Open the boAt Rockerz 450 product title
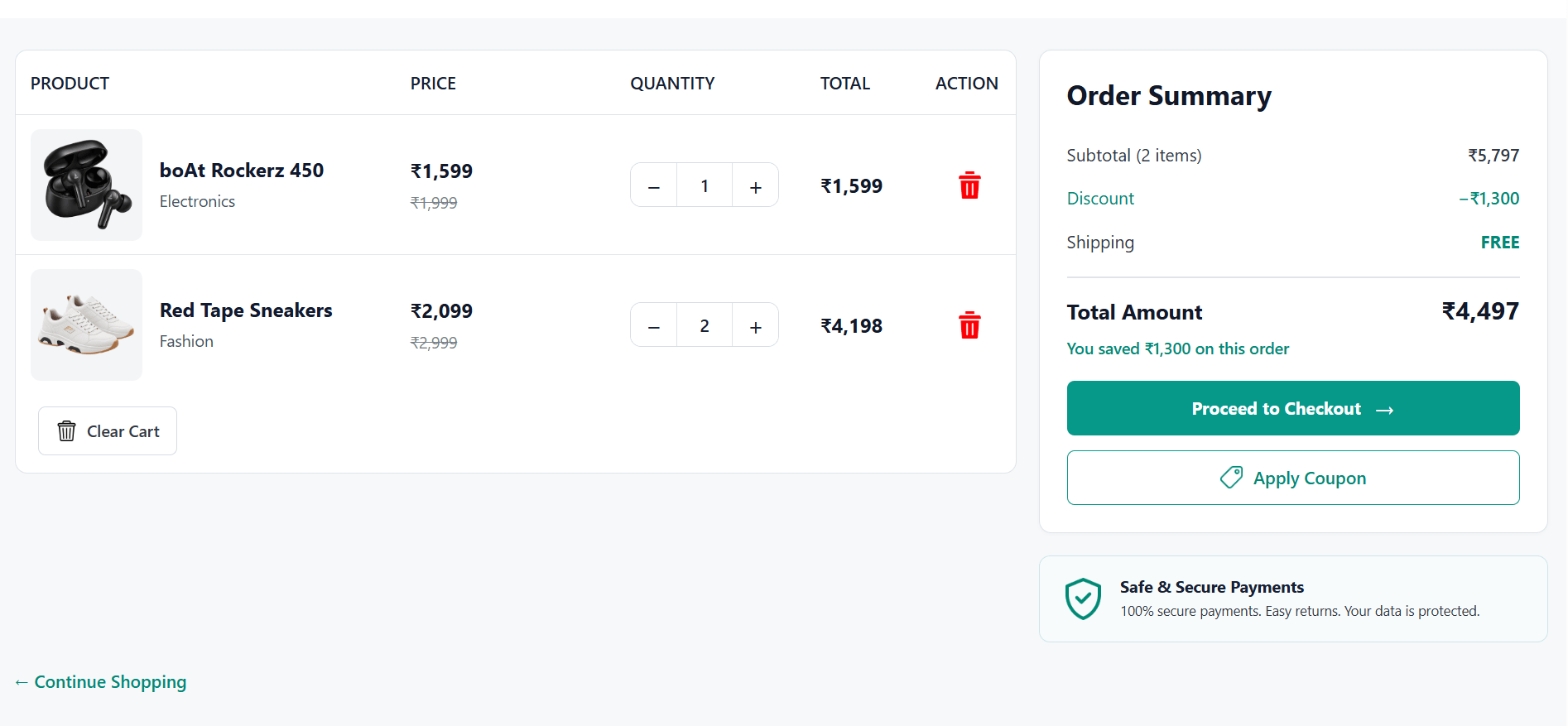Image resolution: width=1568 pixels, height=726 pixels. [242, 171]
